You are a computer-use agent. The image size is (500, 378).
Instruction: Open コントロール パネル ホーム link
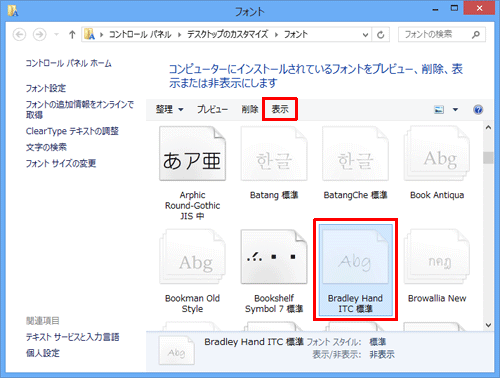point(69,63)
